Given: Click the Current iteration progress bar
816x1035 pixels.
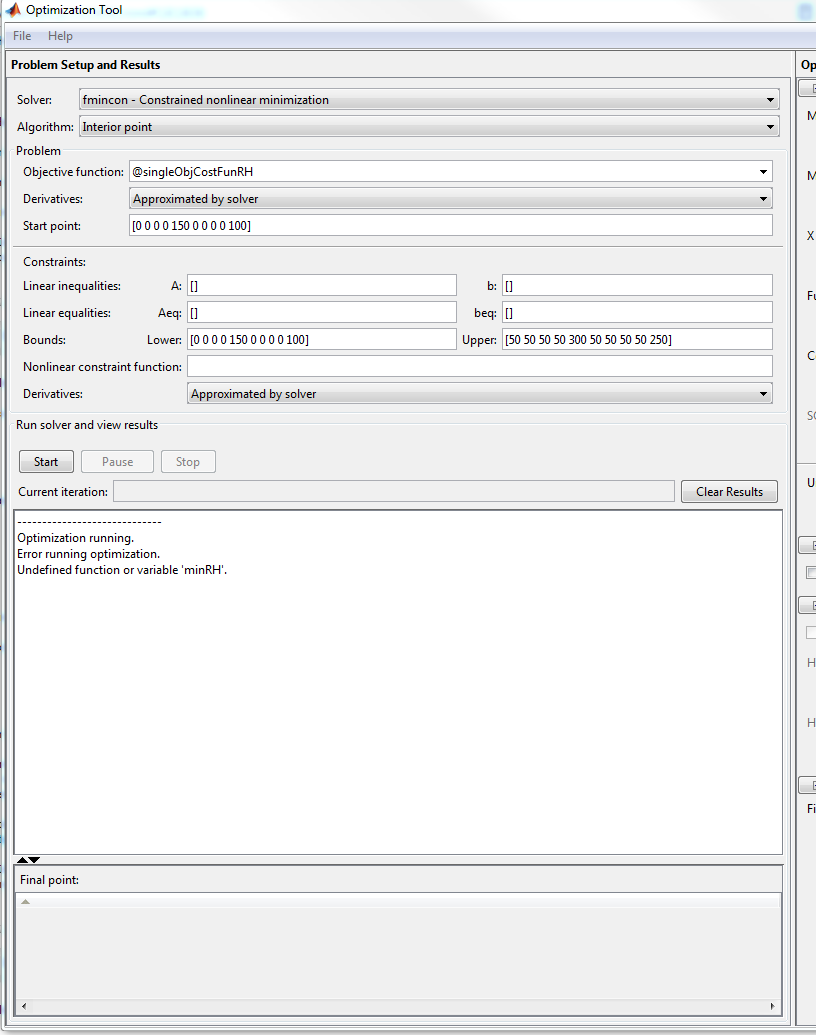Looking at the screenshot, I should tap(393, 491).
